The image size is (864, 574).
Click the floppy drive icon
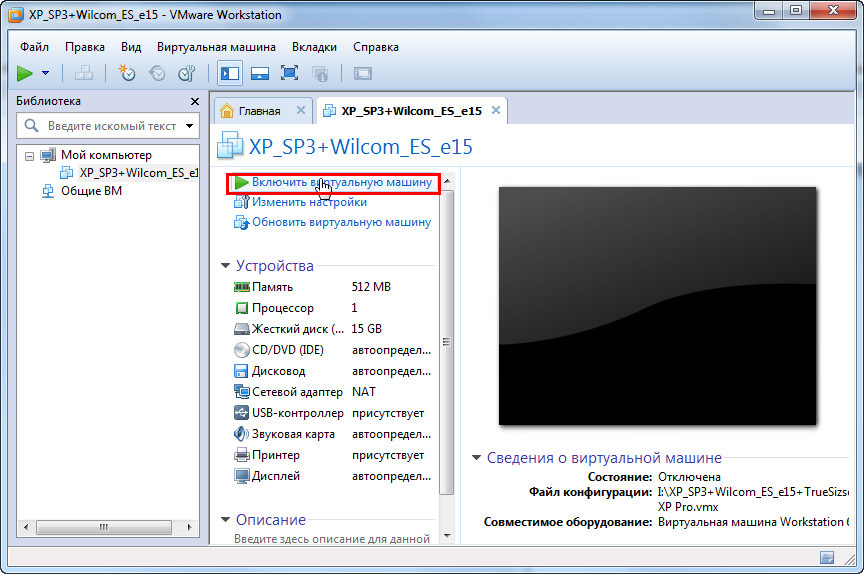click(241, 371)
